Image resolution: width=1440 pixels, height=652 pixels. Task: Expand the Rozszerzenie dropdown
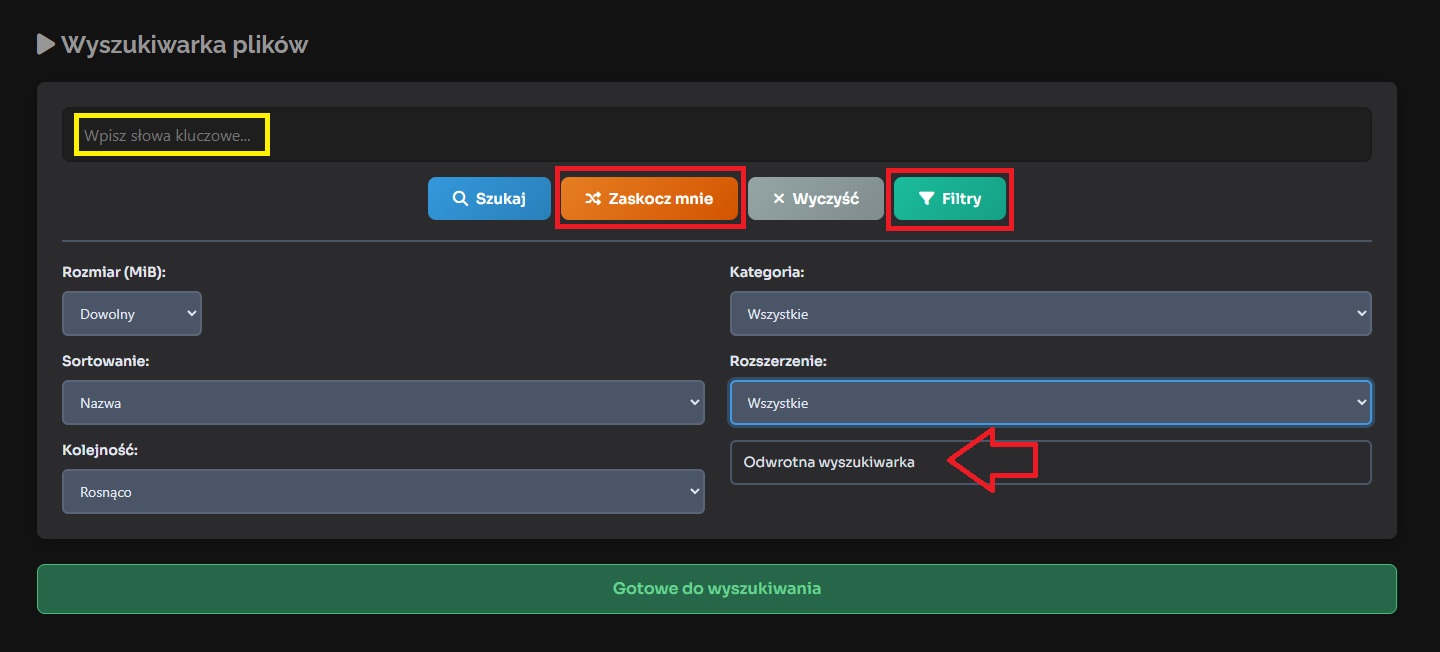pyautogui.click(x=1050, y=403)
